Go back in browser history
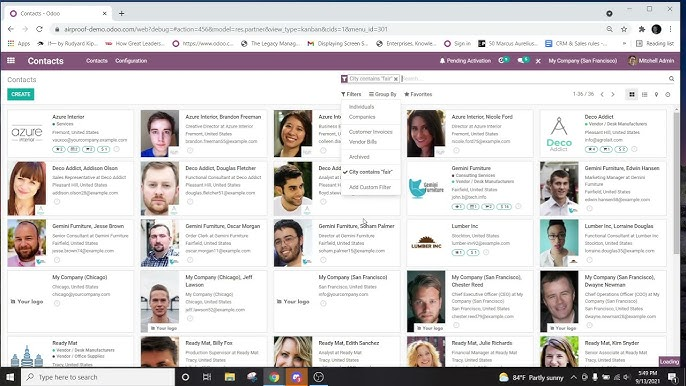Image resolution: width=686 pixels, height=386 pixels. pos(11,29)
